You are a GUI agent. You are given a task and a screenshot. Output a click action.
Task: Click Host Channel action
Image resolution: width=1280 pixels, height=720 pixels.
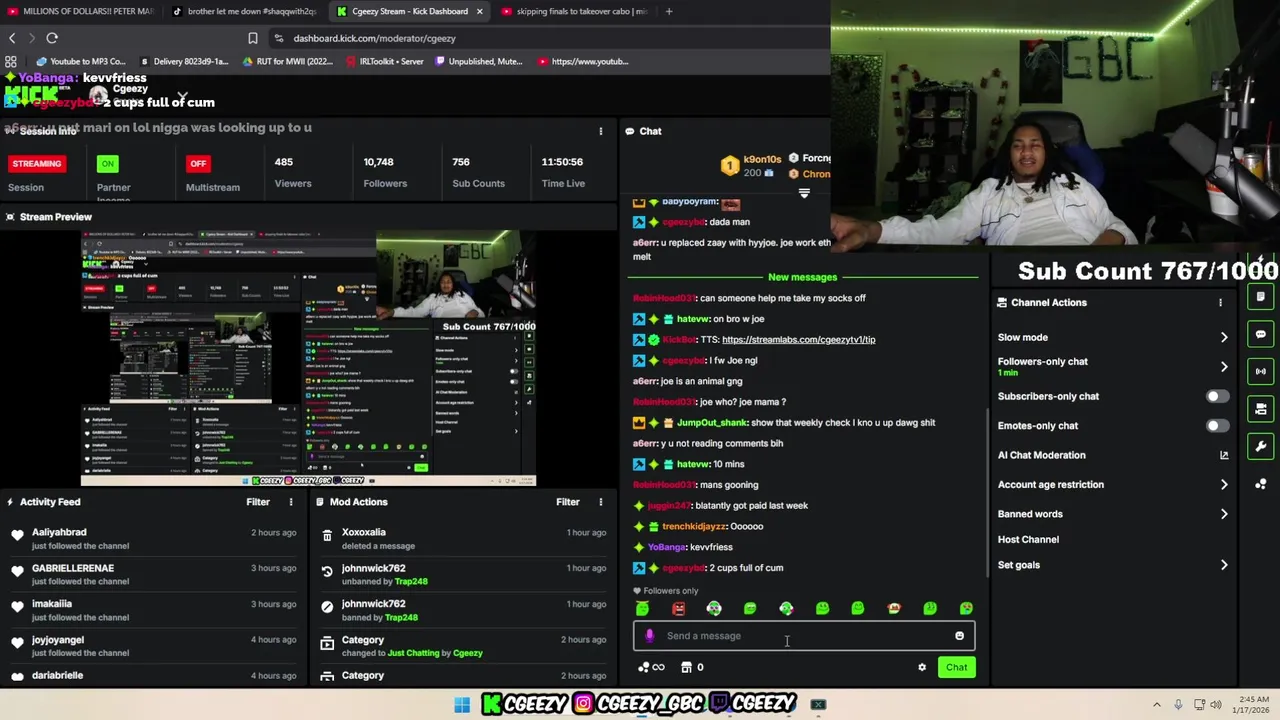[1028, 539]
